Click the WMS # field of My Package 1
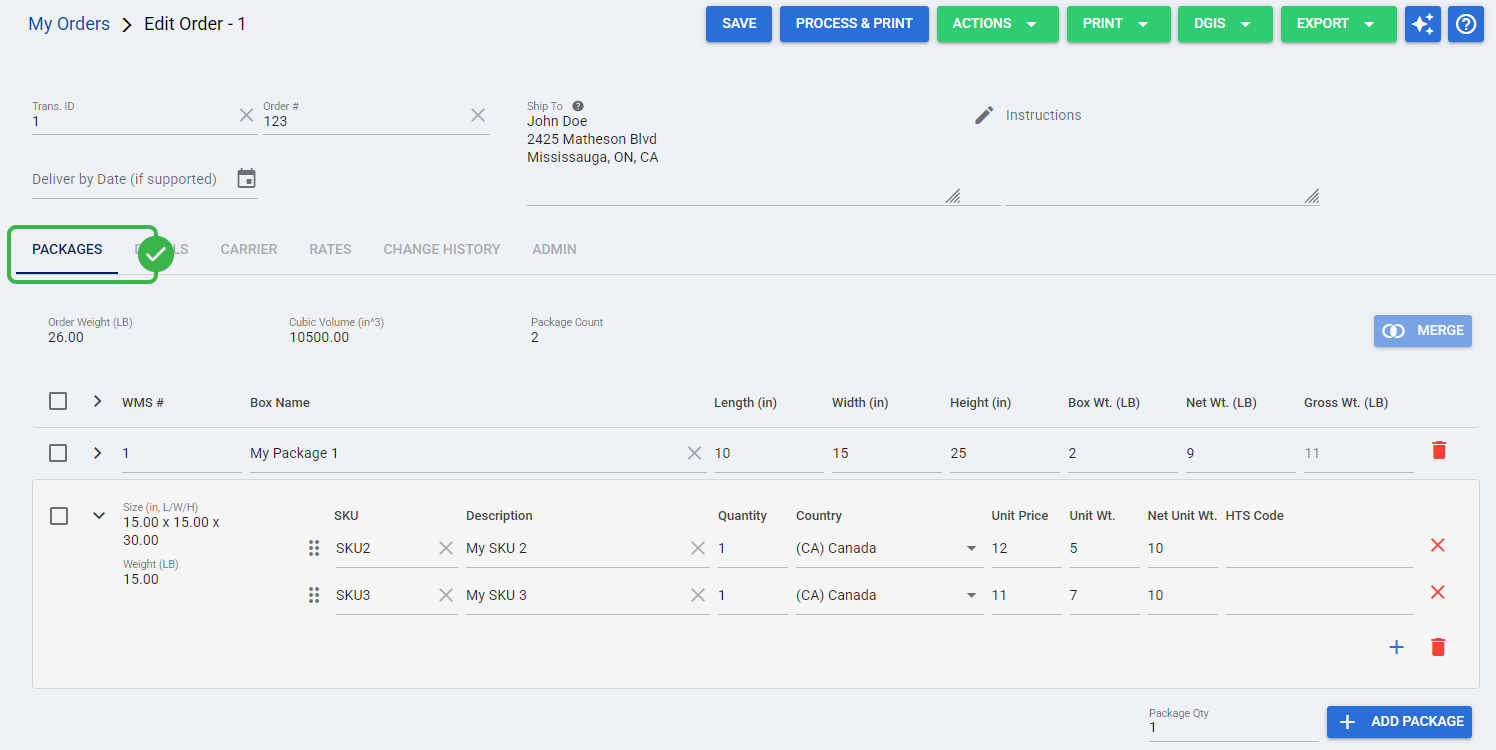 (181, 454)
